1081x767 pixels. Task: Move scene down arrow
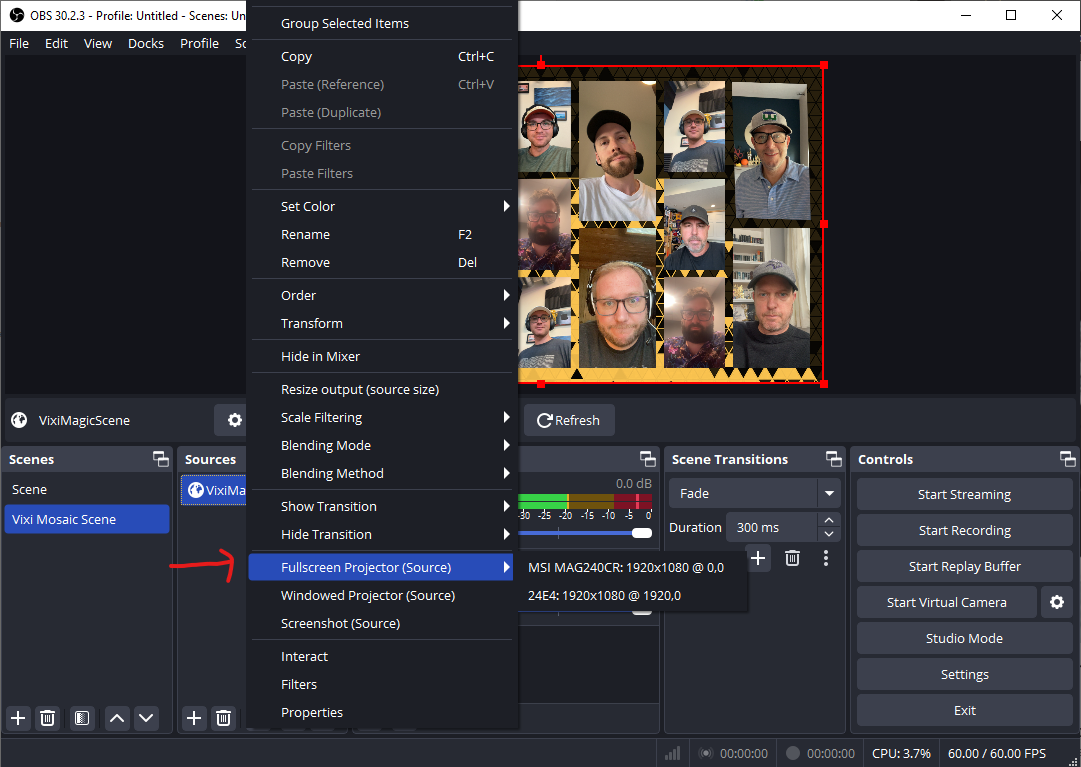(x=146, y=719)
